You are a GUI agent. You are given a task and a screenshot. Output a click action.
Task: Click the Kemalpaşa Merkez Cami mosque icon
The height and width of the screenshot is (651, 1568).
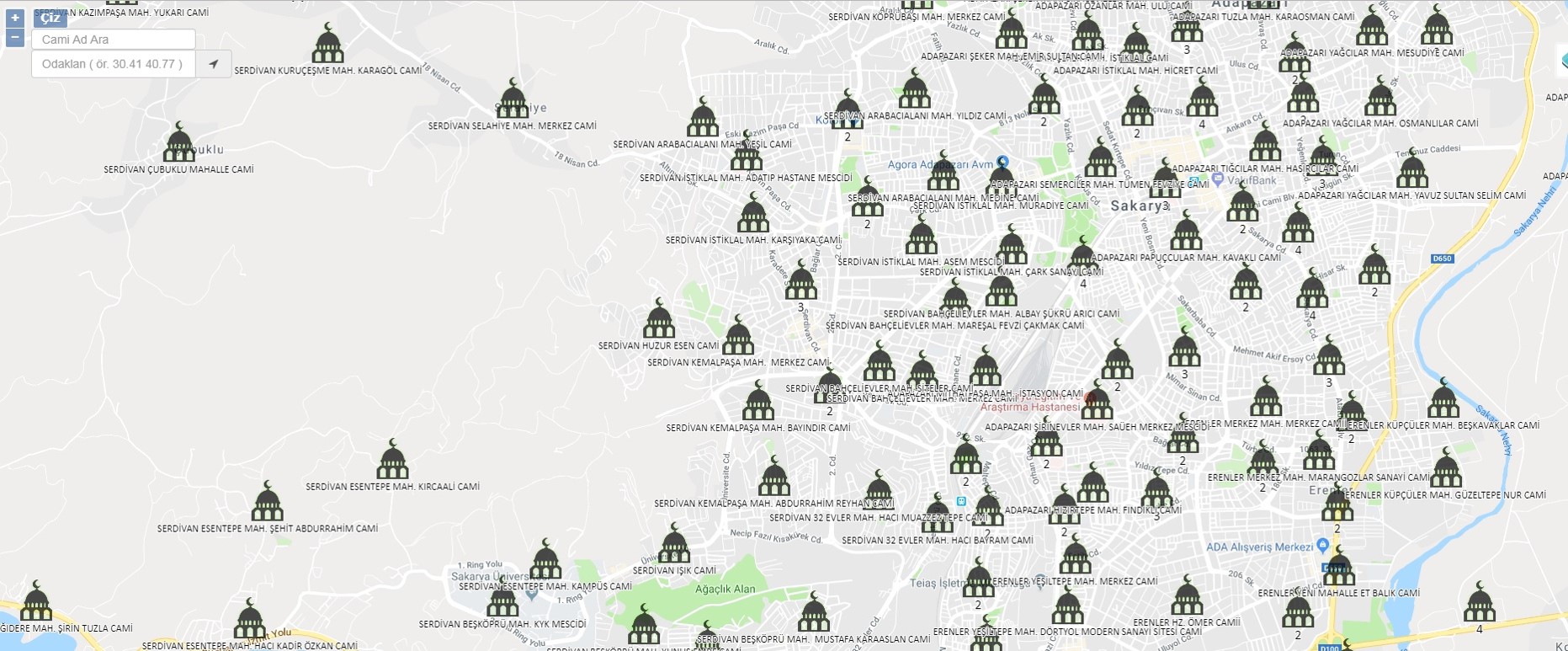pyautogui.click(x=738, y=337)
